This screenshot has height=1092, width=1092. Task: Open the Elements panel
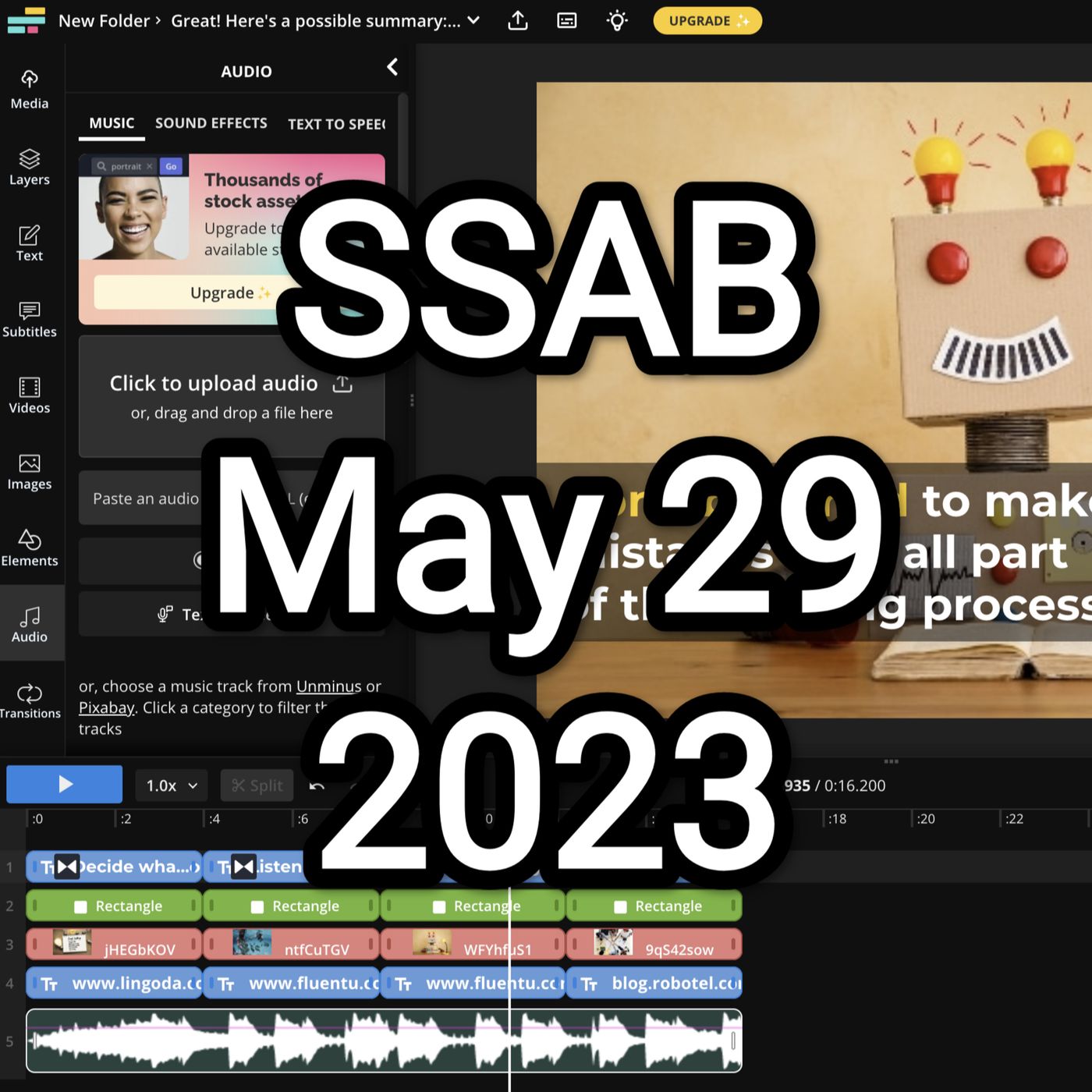[x=30, y=548]
